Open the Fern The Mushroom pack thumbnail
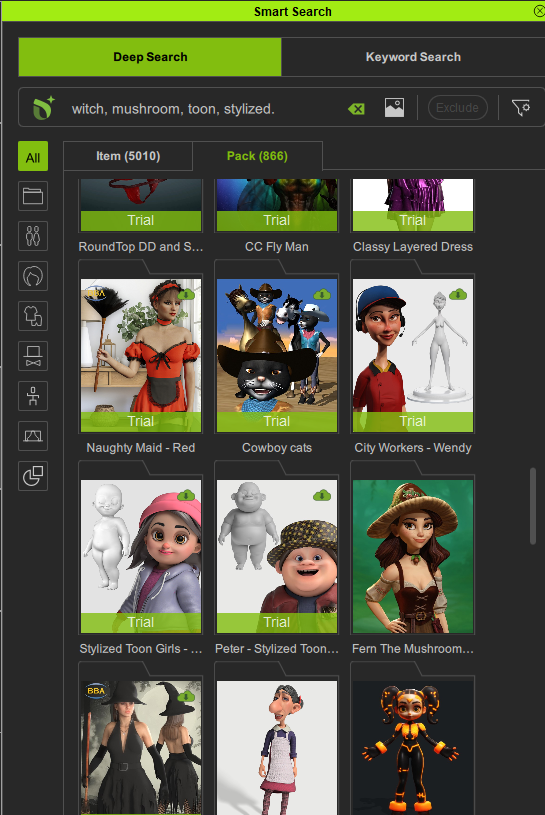545x815 pixels. click(x=413, y=556)
